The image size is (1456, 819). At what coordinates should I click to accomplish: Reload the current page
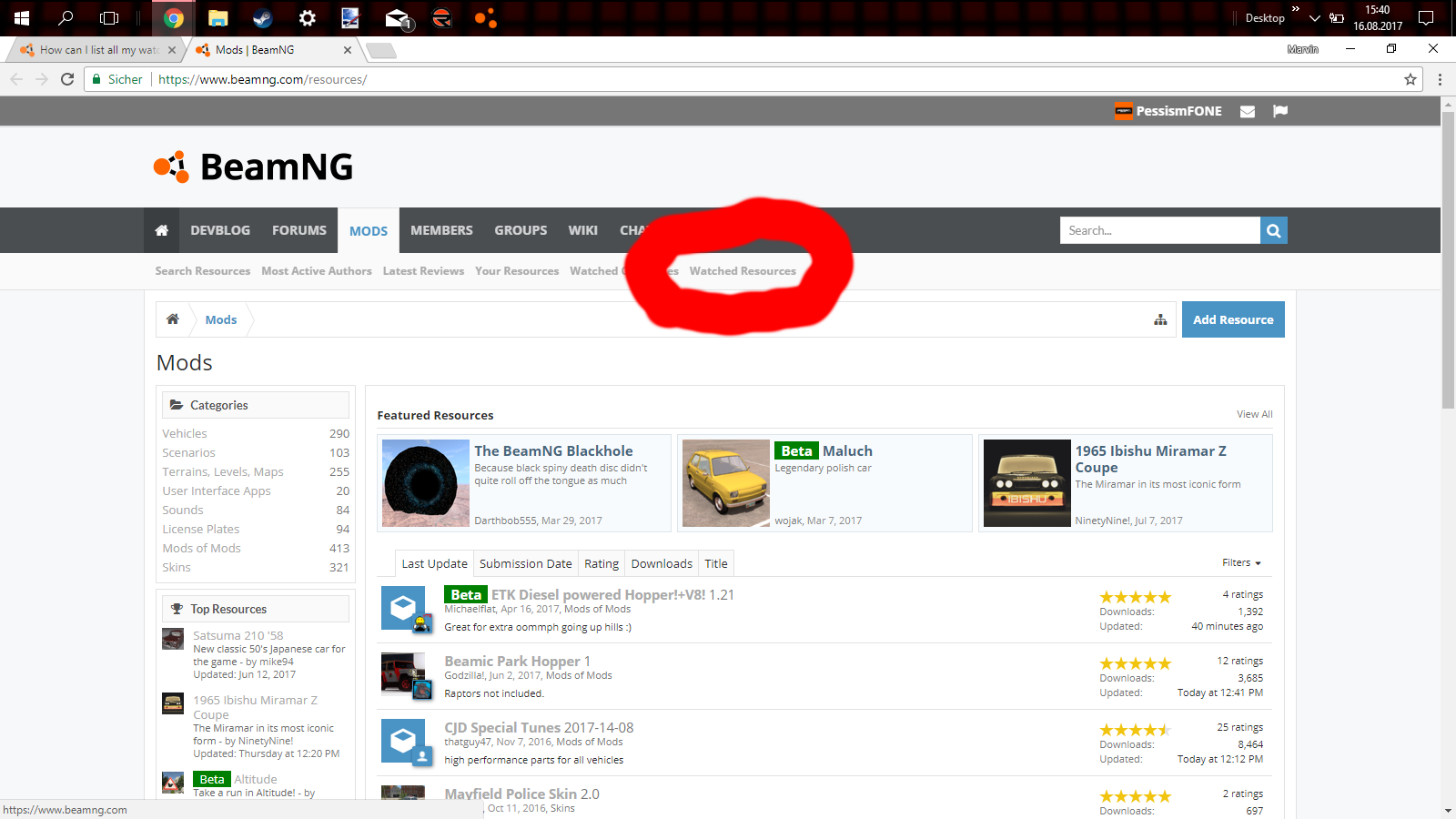click(67, 79)
